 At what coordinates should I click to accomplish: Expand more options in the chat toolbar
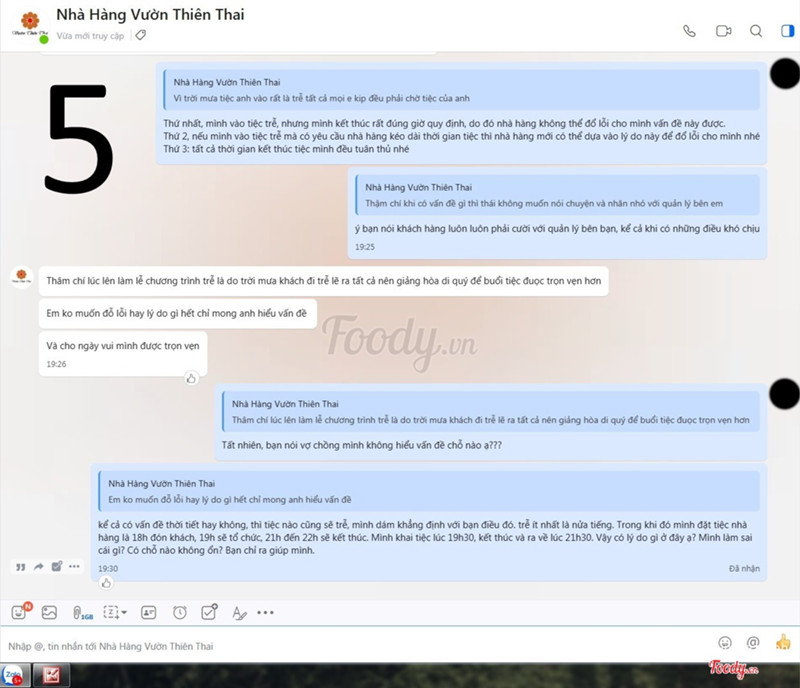265,612
